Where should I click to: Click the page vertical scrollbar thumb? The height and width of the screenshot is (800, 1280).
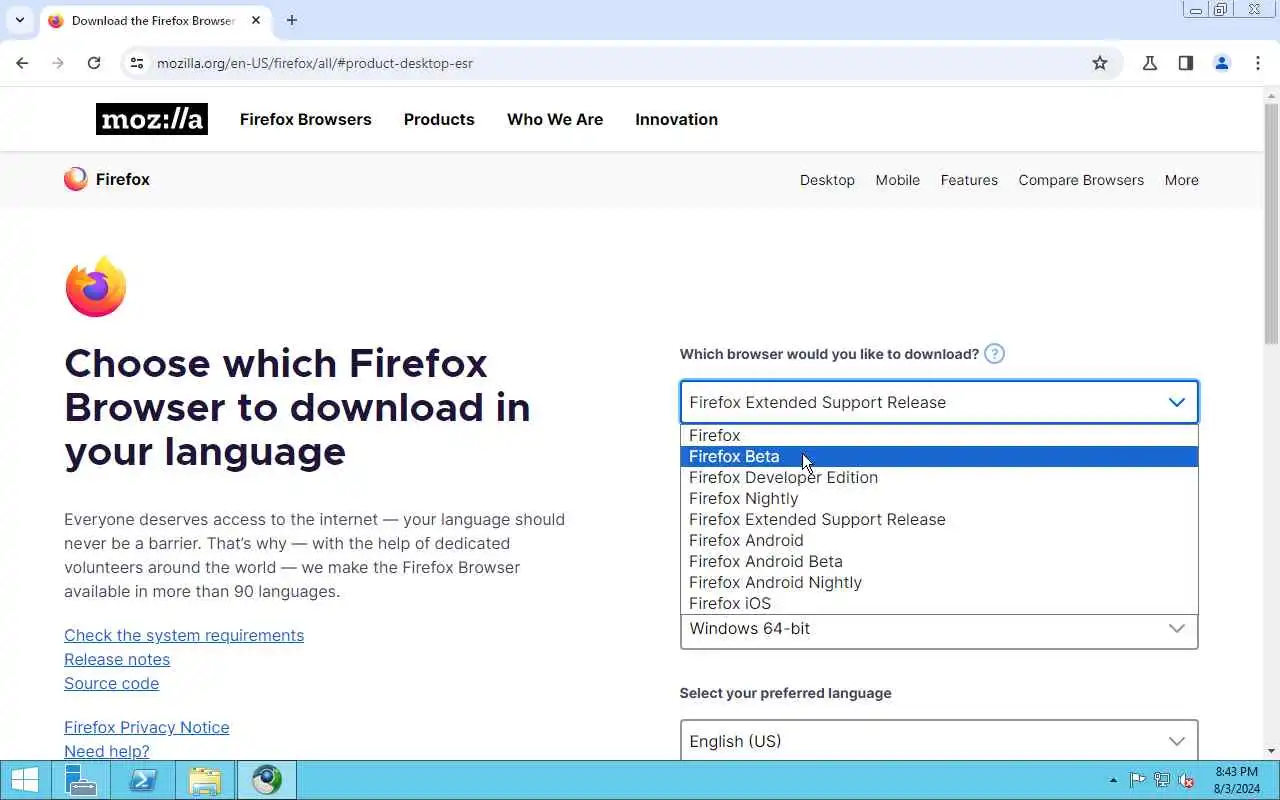(1271, 222)
